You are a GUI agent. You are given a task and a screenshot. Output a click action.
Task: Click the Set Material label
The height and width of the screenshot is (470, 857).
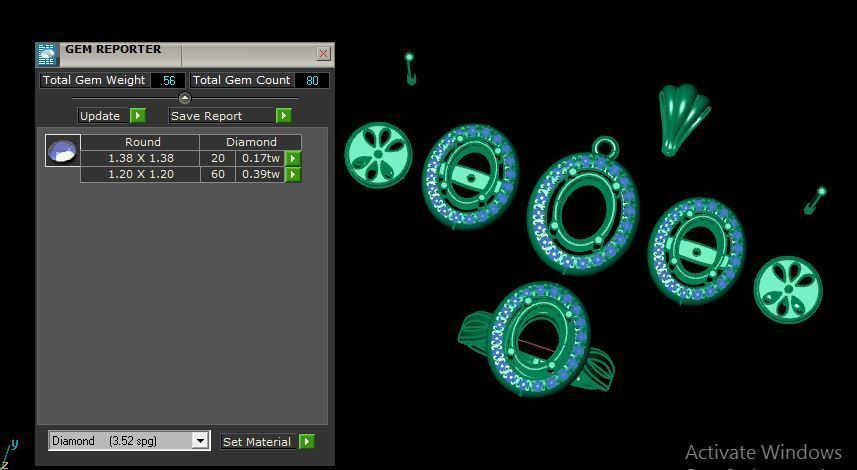click(x=260, y=442)
